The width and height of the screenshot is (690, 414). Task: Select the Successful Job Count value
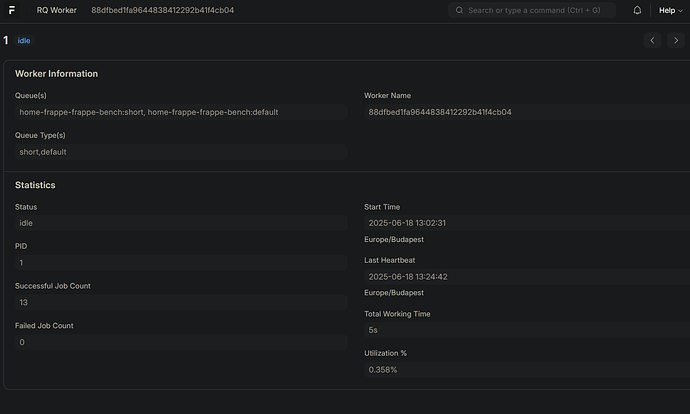tap(180, 302)
